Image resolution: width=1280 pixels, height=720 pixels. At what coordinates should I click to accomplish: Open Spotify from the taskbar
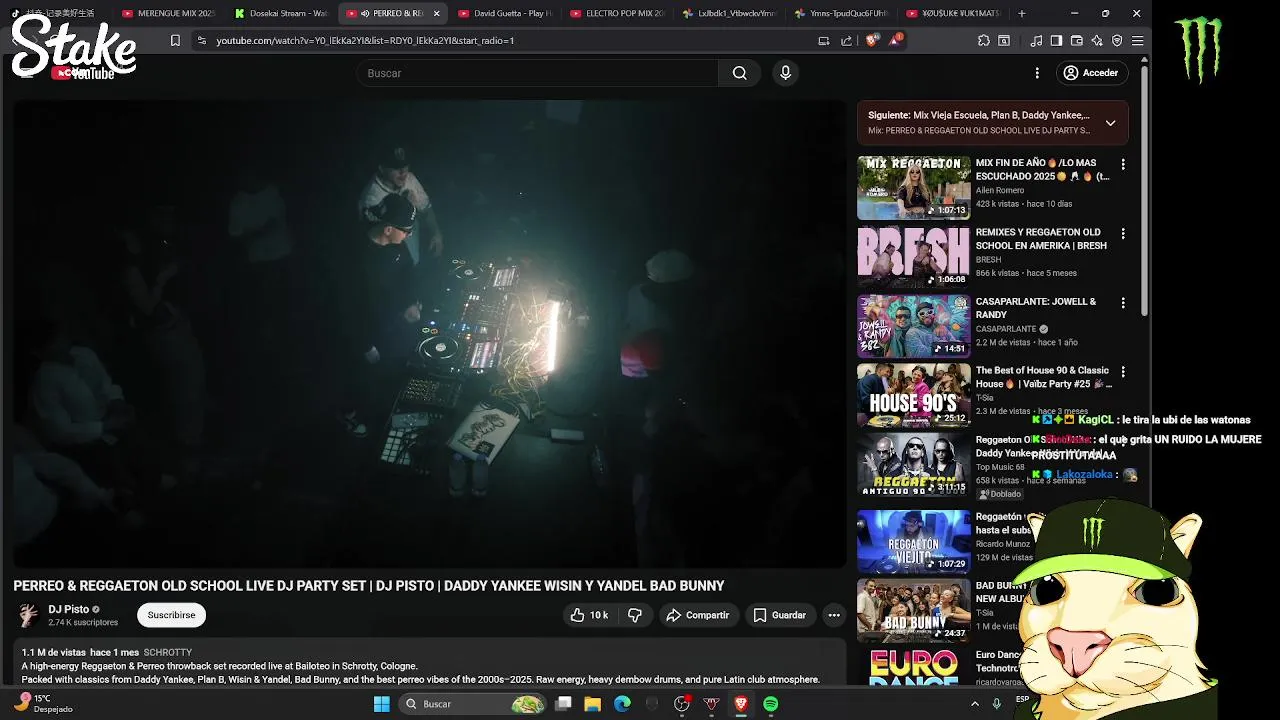tap(771, 704)
